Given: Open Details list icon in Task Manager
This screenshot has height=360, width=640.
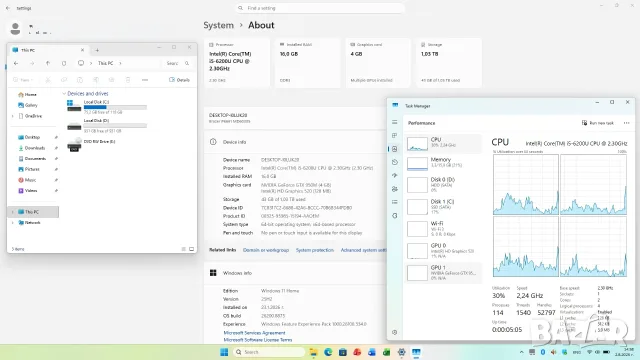Looking at the screenshot, I should click(394, 202).
